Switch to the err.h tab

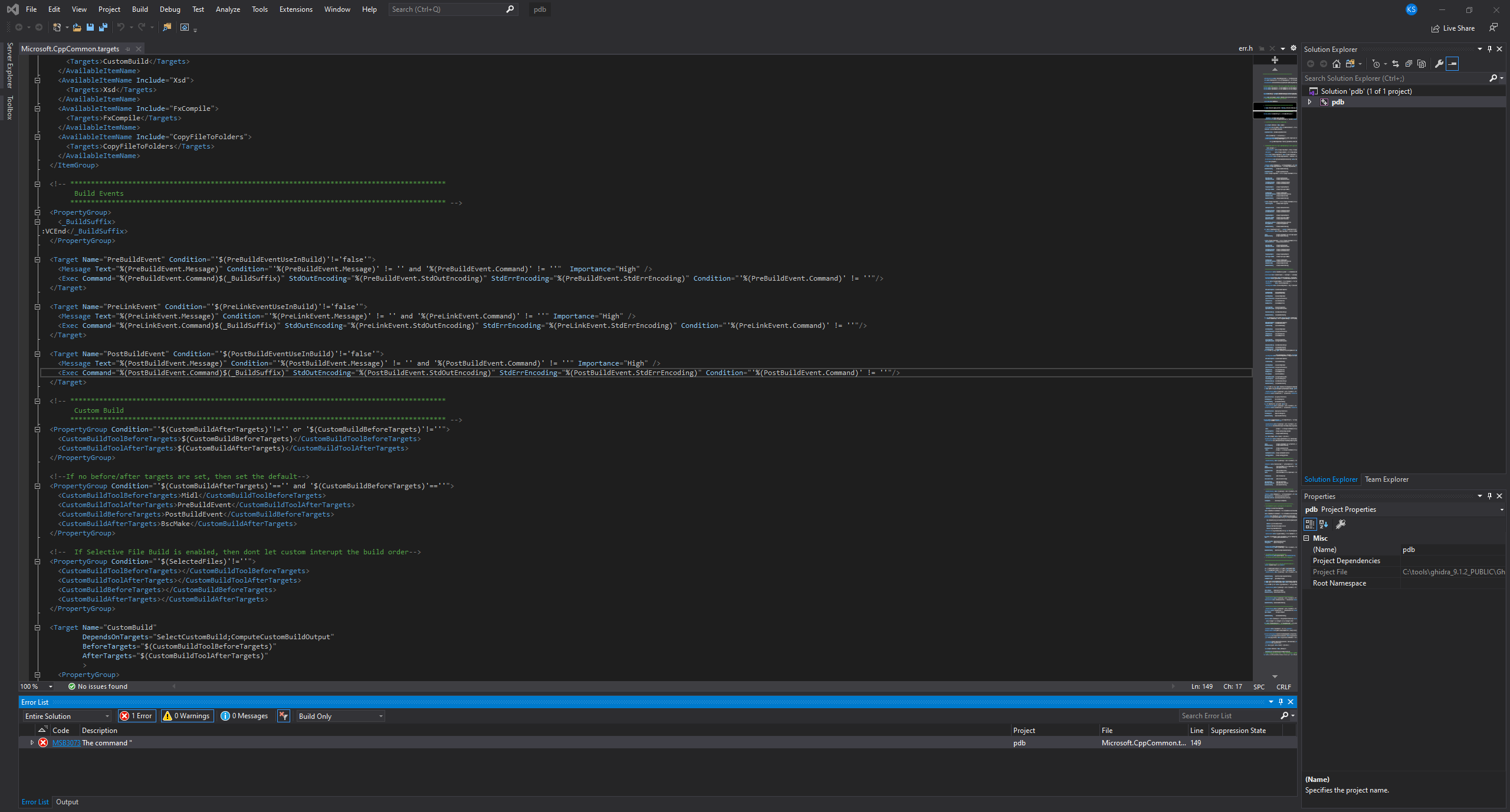(1245, 48)
